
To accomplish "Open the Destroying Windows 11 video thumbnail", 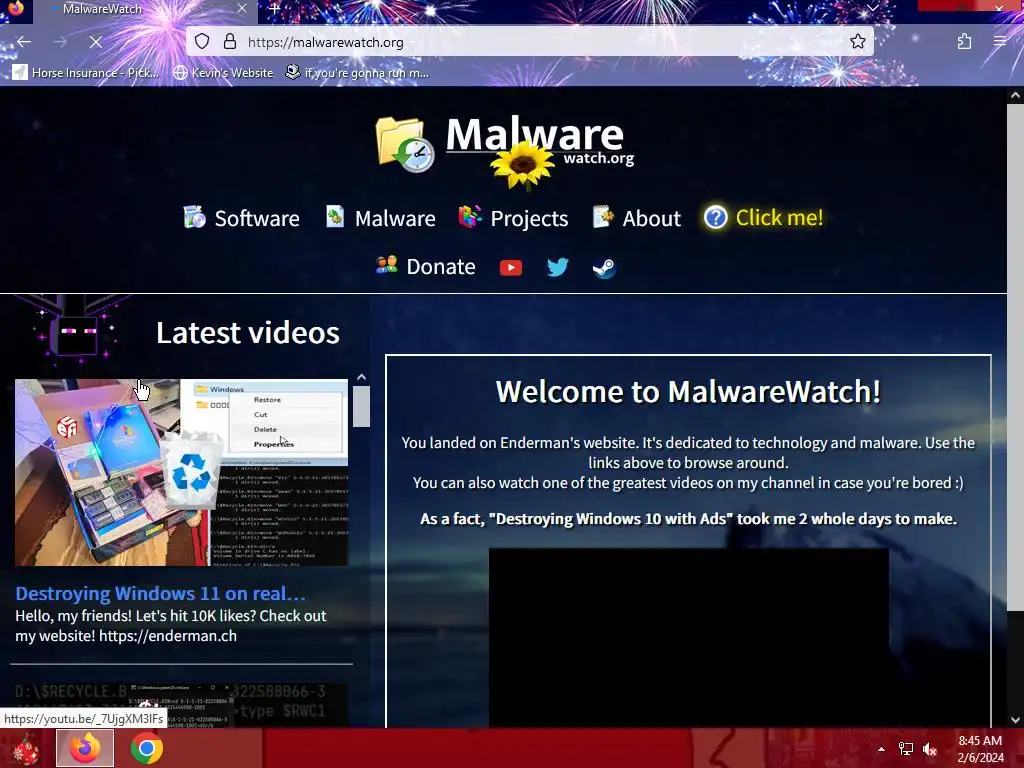I will click(x=182, y=473).
